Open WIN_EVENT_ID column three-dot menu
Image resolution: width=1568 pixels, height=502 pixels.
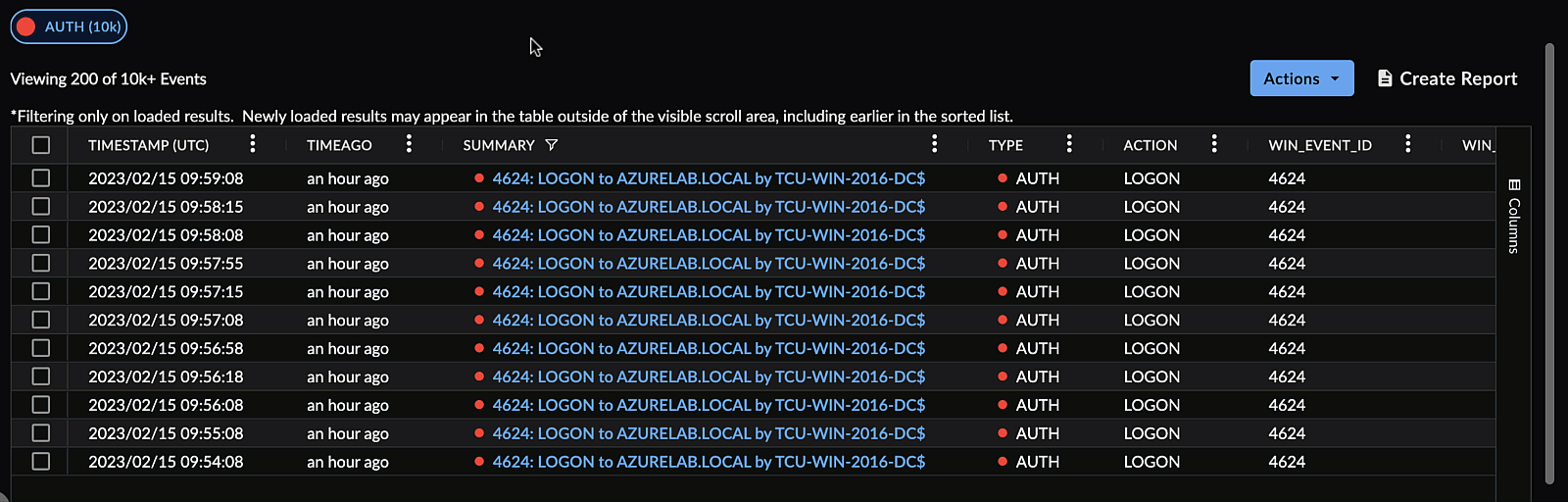pos(1408,144)
